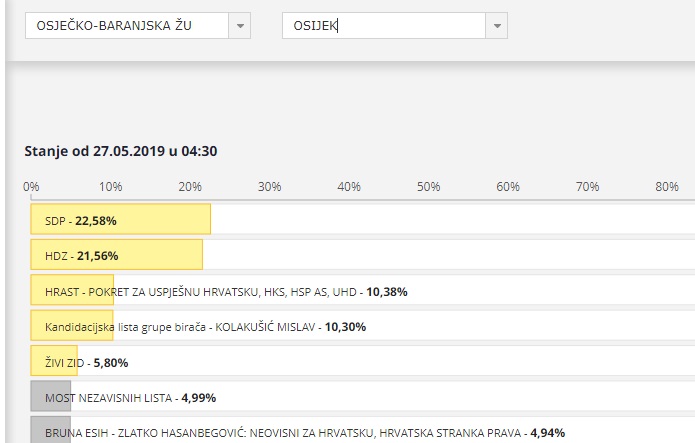Open the county dropdown arrow next to OSJEČKO-BARANJSKA ŽU
This screenshot has width=695, height=443.
click(x=240, y=26)
